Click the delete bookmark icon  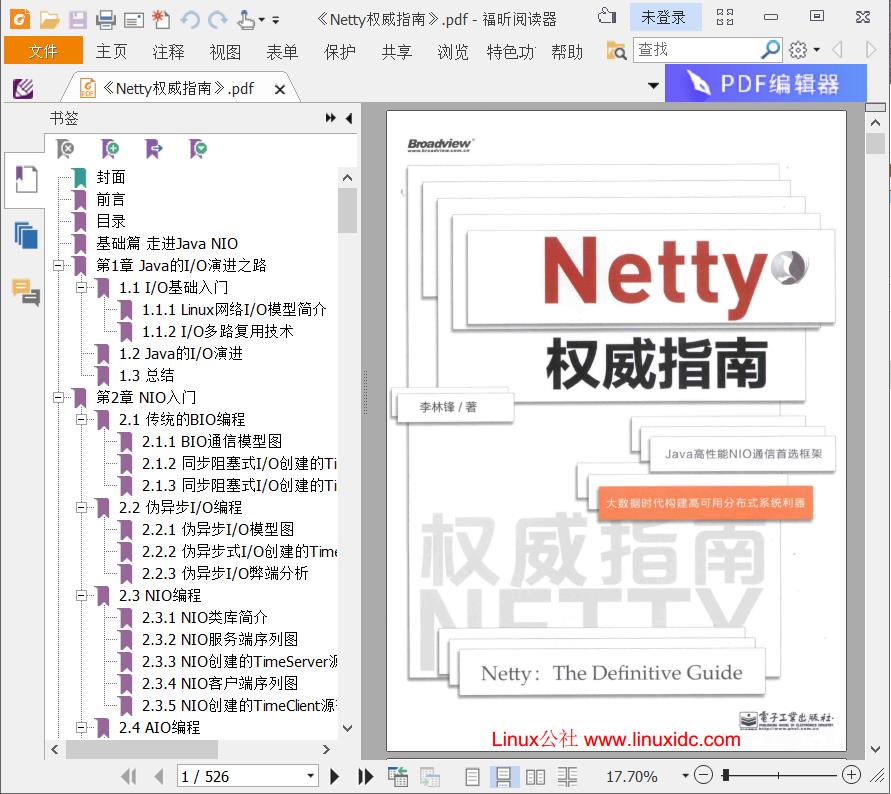coord(65,149)
